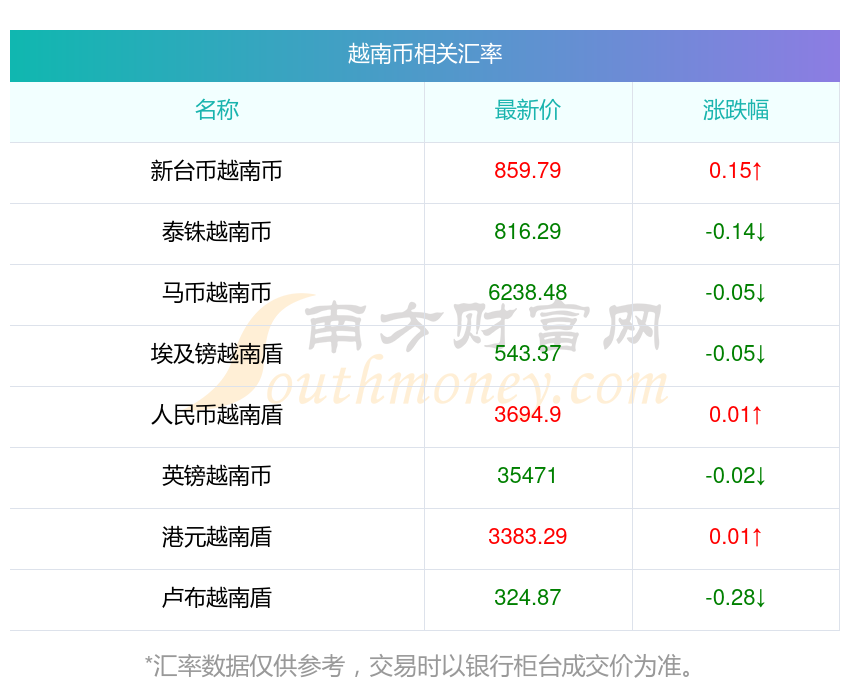Click the price 543.37
The height and width of the screenshot is (698, 850).
click(527, 354)
